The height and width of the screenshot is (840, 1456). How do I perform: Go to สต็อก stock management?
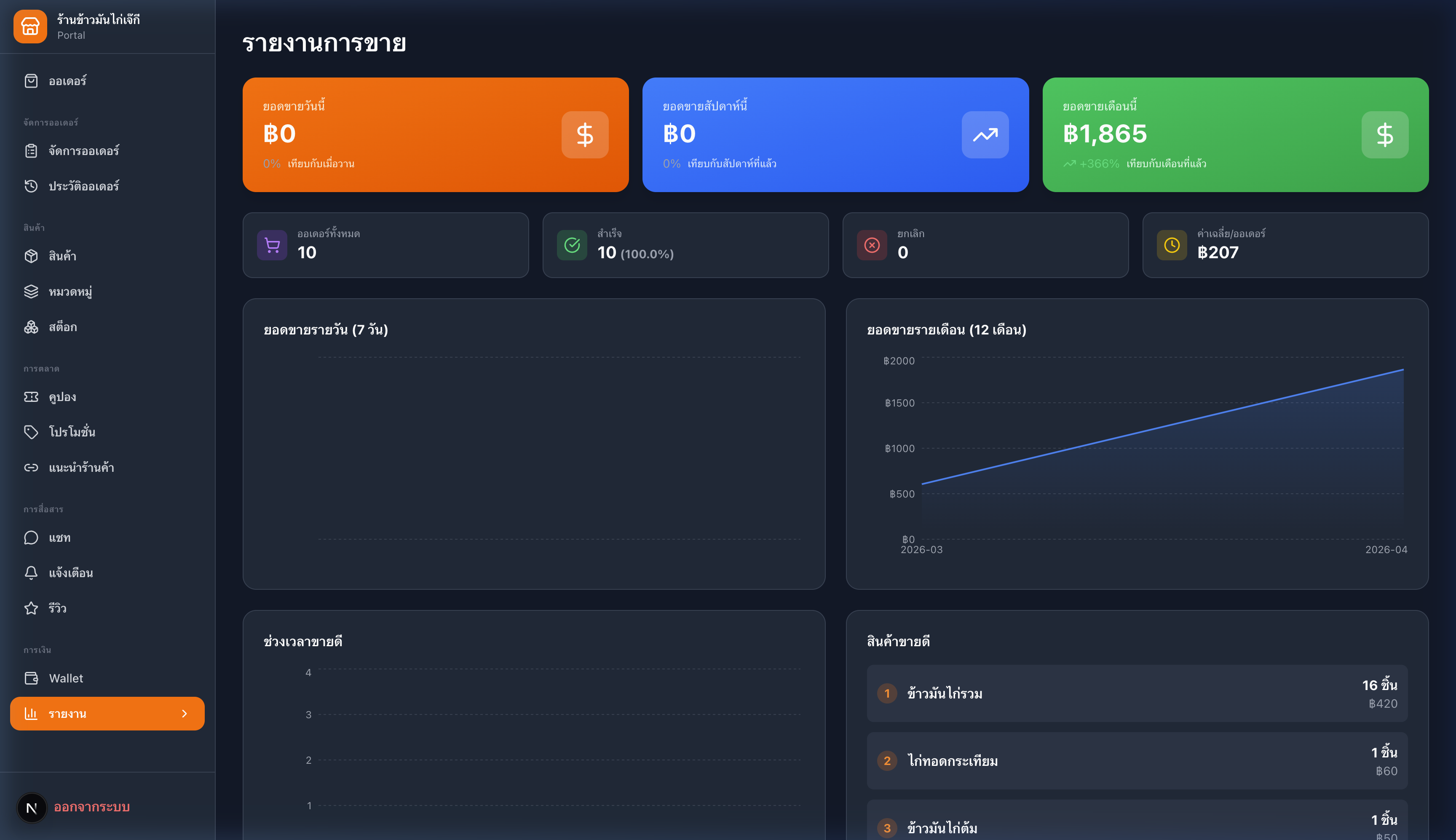[x=62, y=327]
